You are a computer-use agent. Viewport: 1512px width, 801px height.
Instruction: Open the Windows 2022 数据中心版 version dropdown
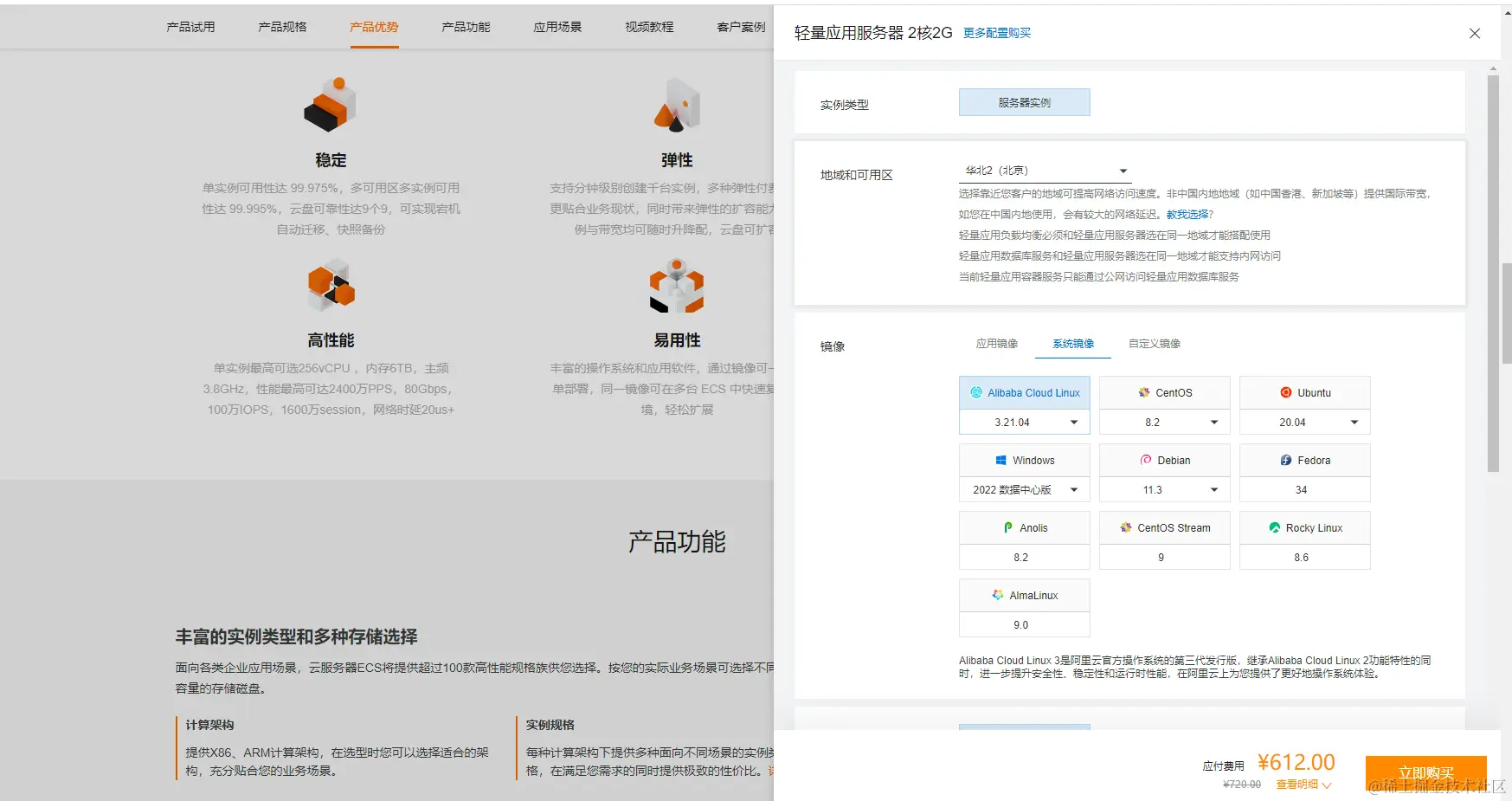tap(1025, 489)
